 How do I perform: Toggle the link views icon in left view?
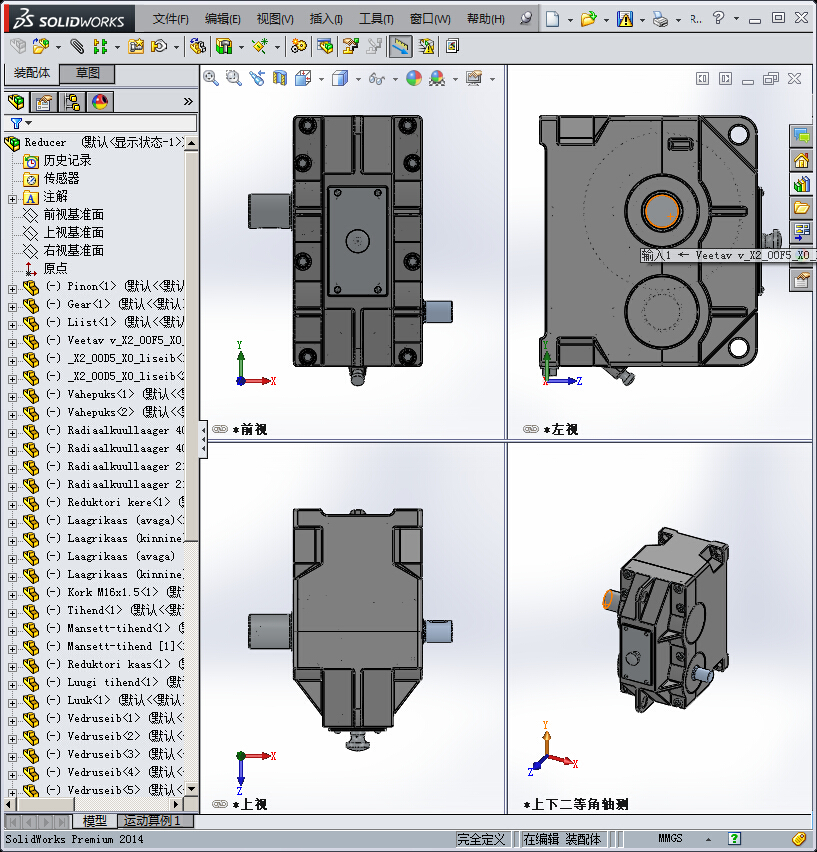click(x=531, y=429)
